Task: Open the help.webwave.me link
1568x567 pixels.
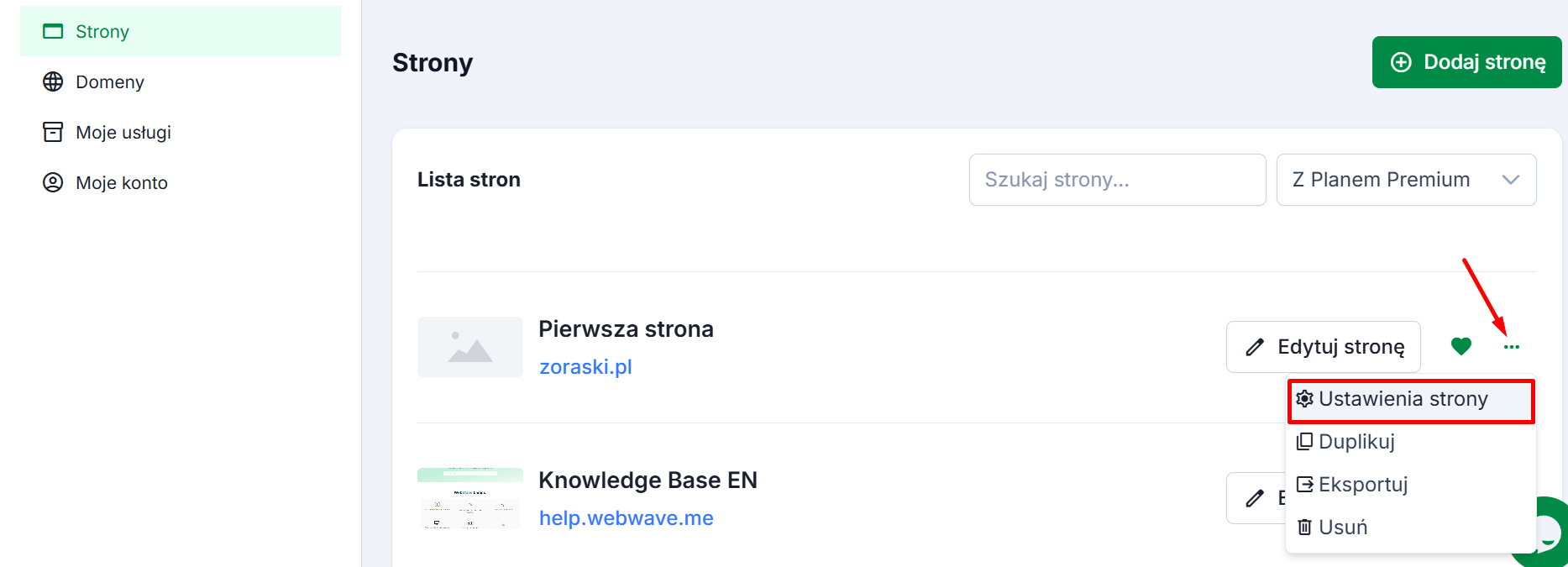Action: (626, 518)
